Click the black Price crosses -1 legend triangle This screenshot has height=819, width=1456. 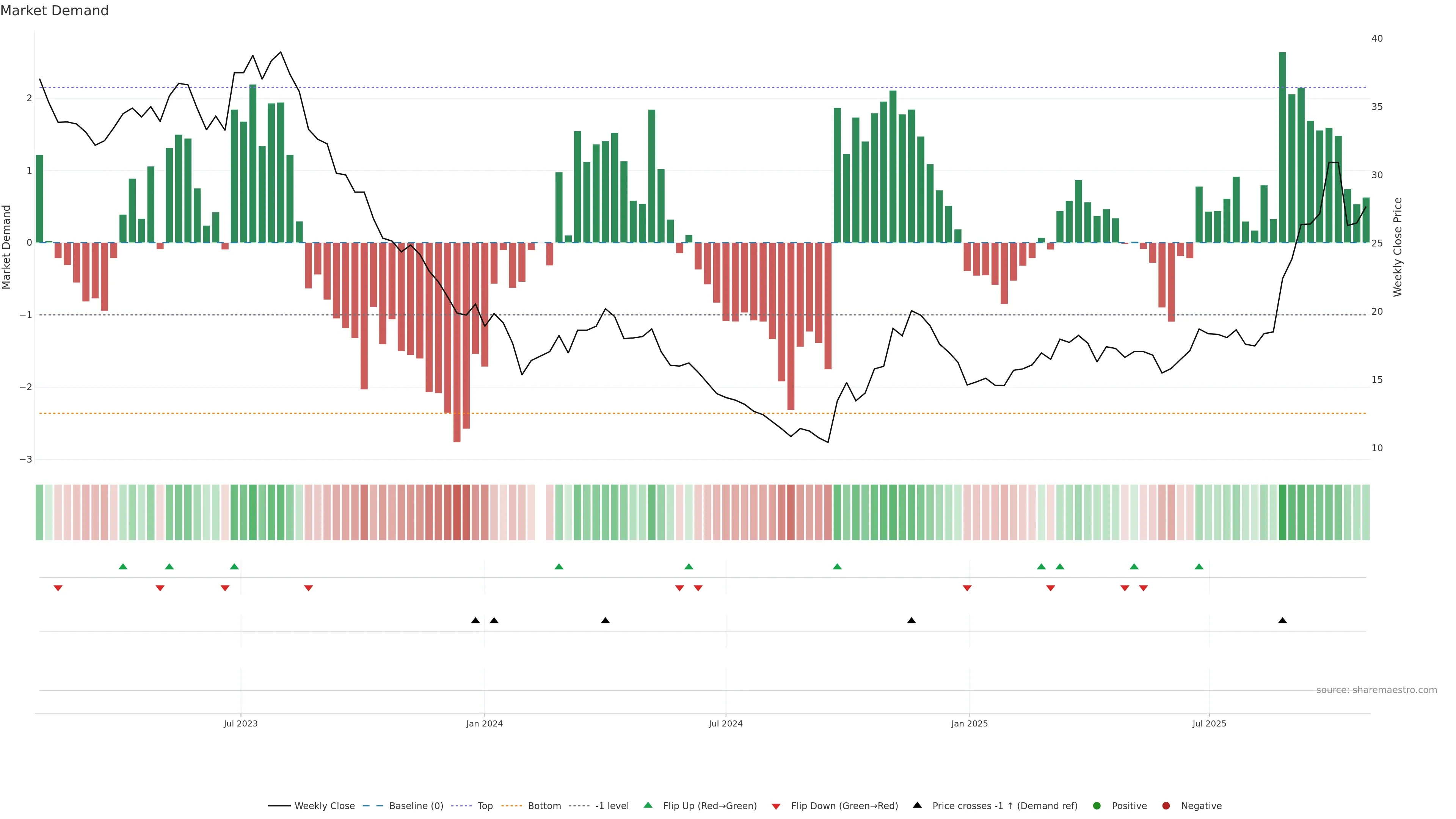(x=917, y=805)
